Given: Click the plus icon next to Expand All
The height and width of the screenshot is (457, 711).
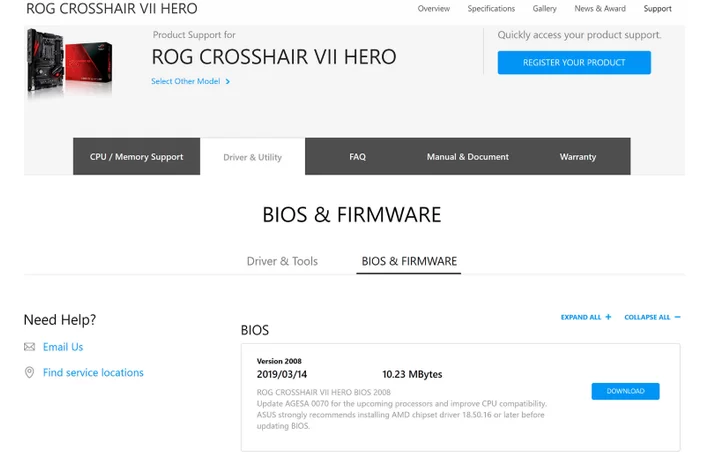Looking at the screenshot, I should [608, 317].
